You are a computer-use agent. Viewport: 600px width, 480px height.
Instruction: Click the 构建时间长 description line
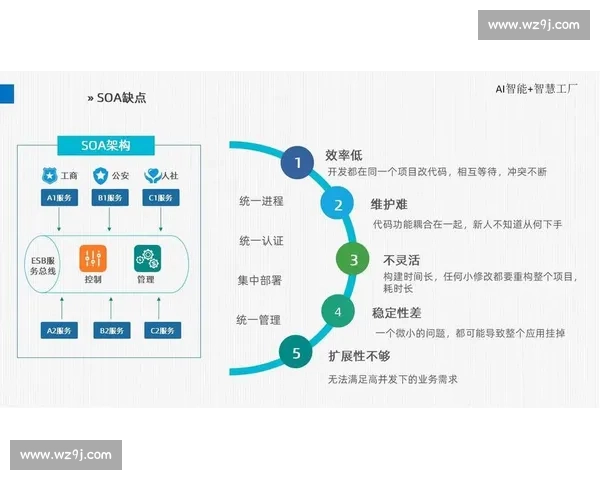(x=481, y=282)
